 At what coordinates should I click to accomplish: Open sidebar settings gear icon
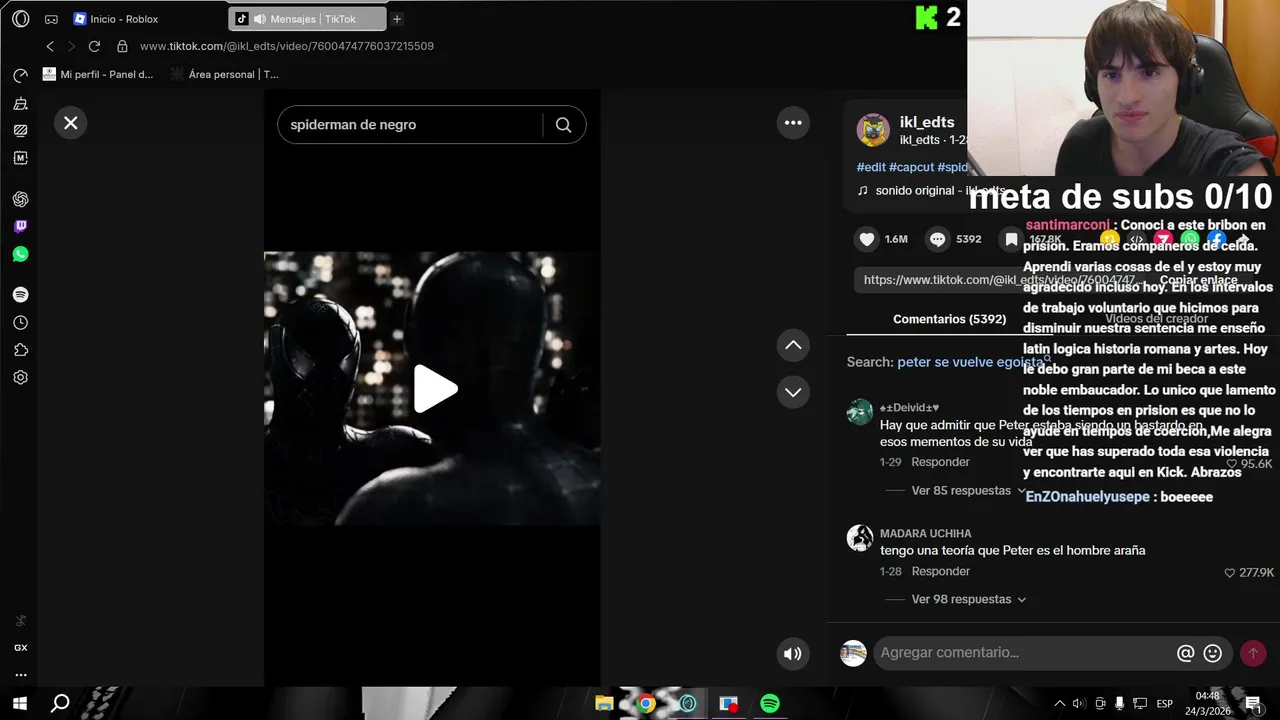coord(20,377)
